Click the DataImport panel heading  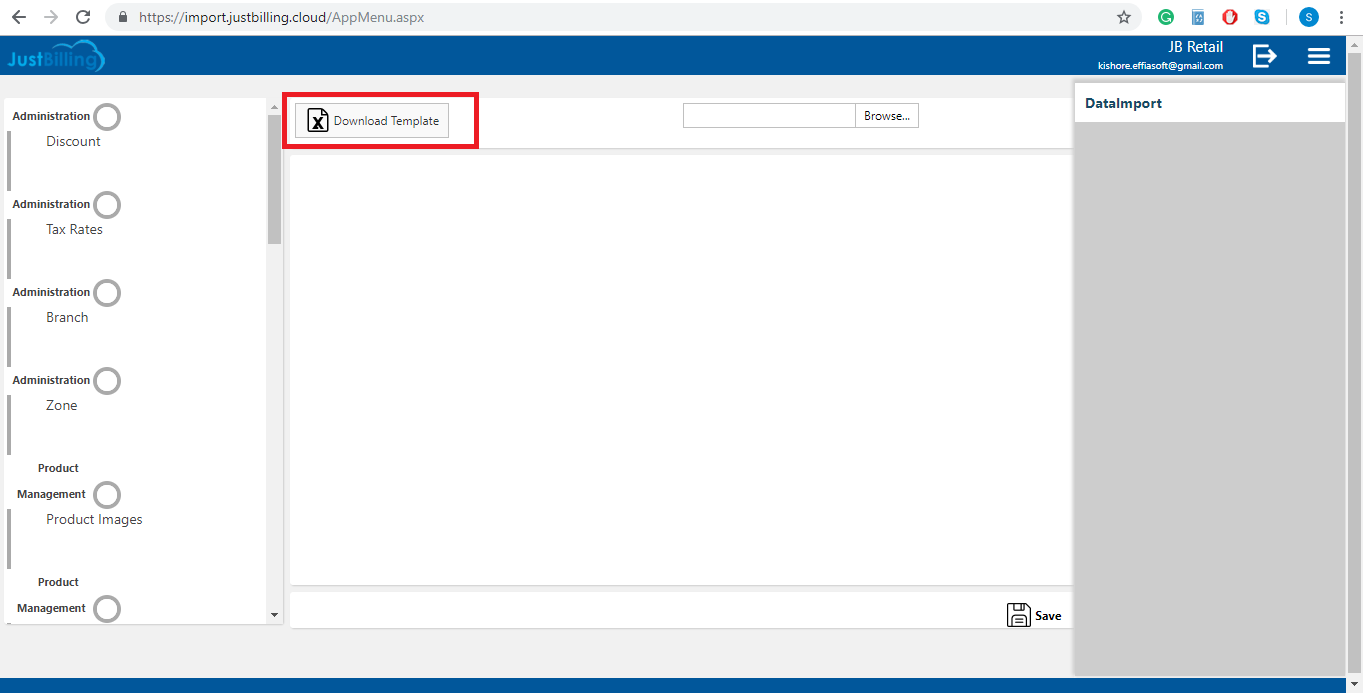coord(1123,103)
